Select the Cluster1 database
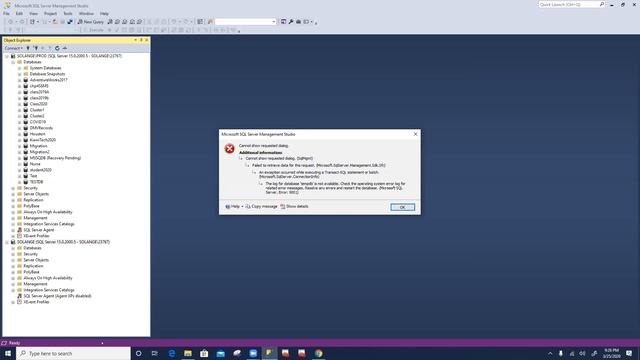 tap(37, 110)
